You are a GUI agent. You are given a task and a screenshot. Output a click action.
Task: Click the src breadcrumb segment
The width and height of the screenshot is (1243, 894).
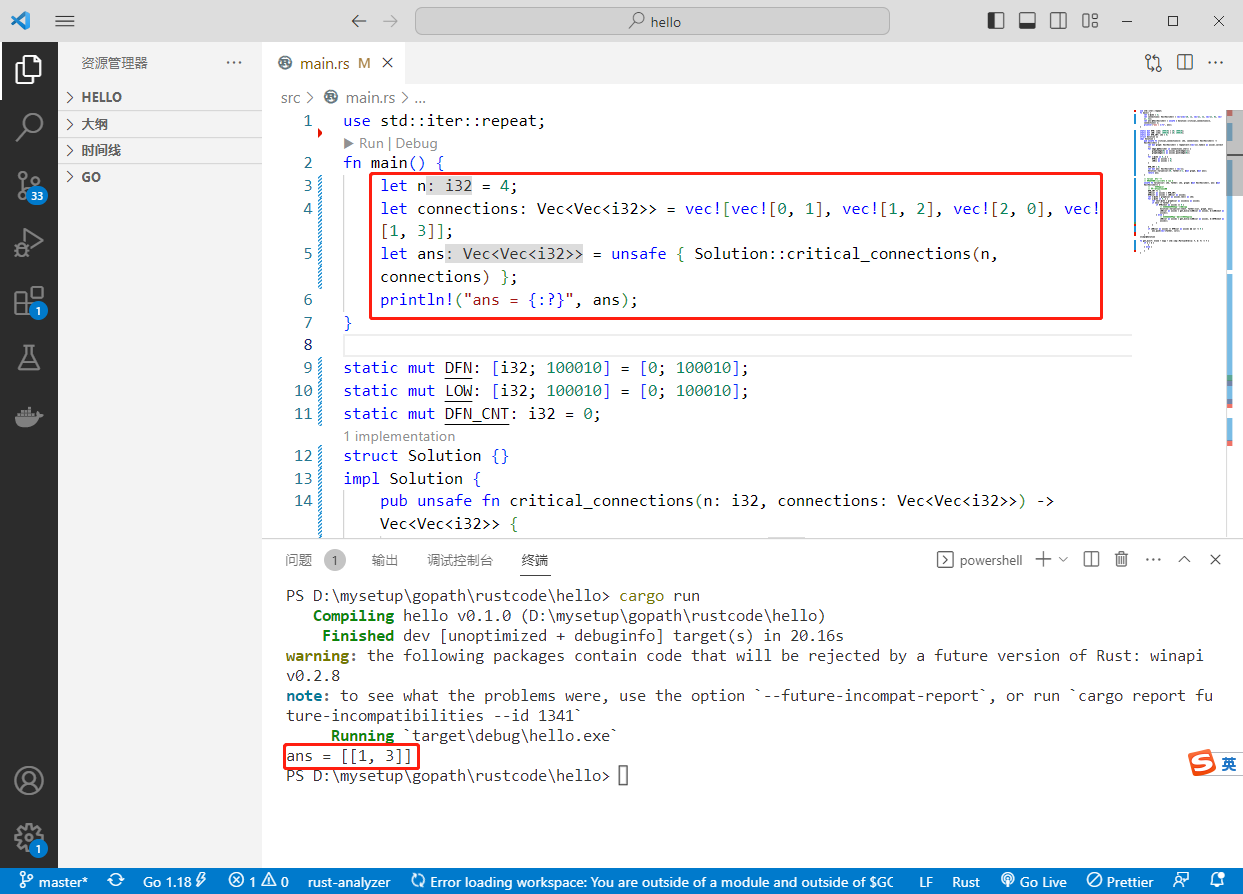point(290,97)
